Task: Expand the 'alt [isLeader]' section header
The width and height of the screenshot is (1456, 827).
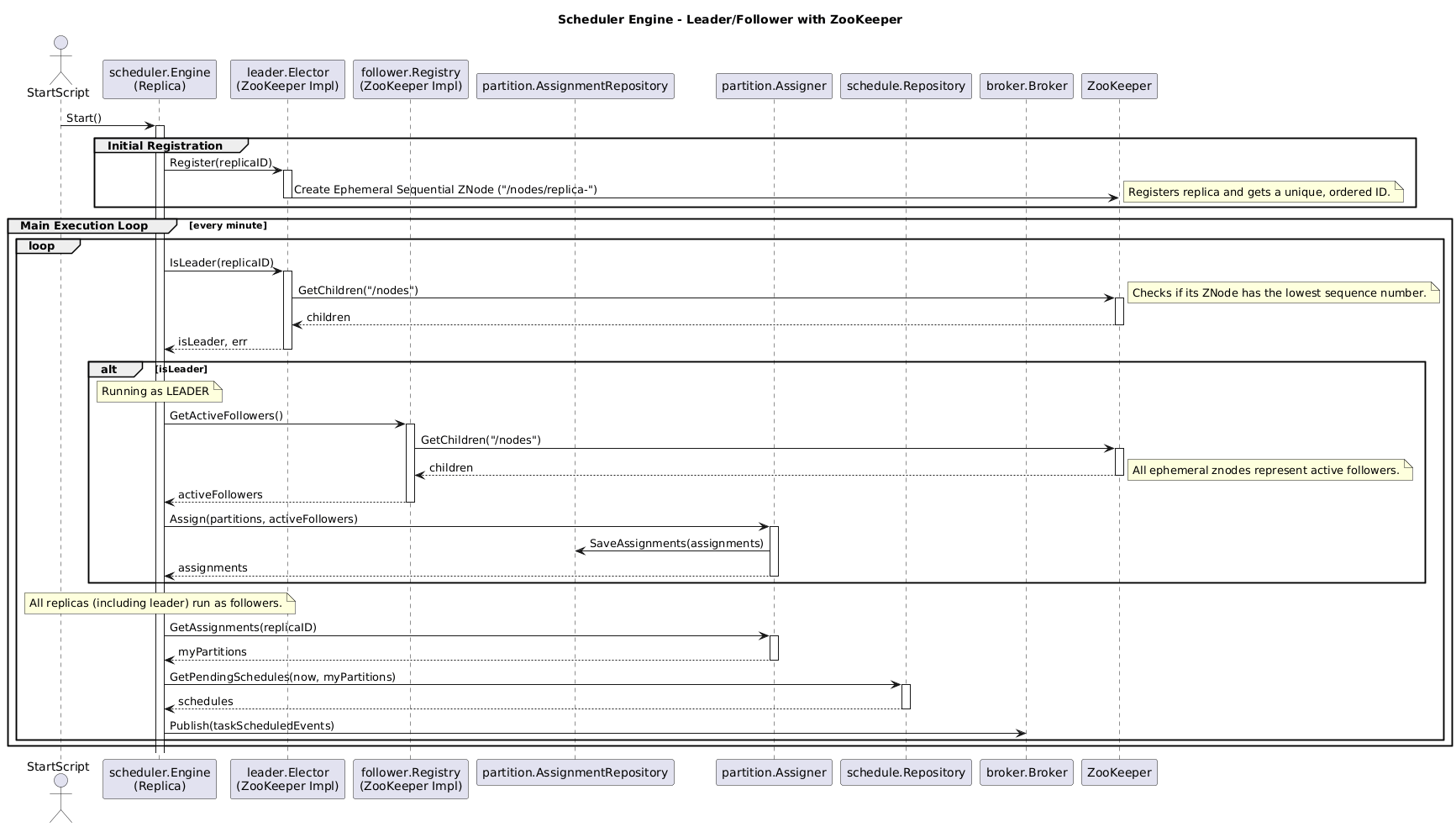Action: [x=113, y=369]
